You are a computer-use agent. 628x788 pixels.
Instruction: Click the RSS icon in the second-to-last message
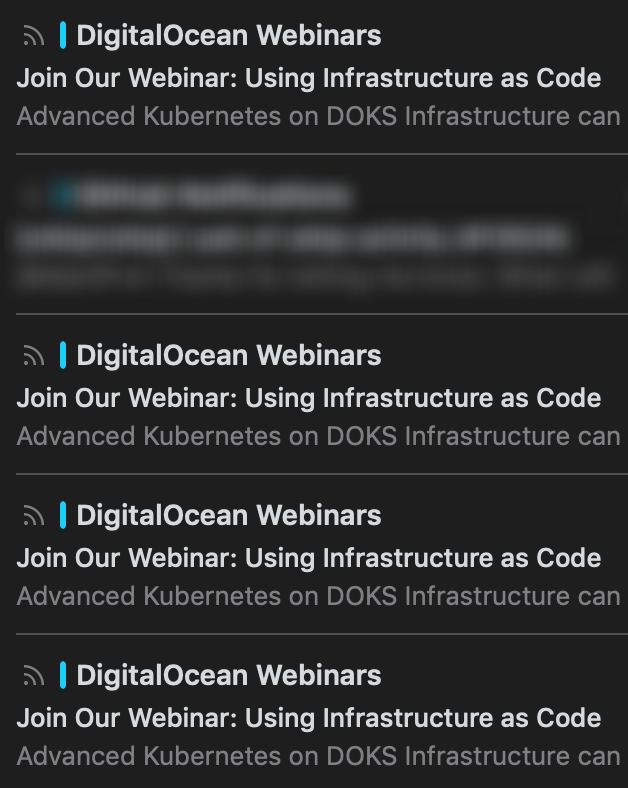pos(34,516)
